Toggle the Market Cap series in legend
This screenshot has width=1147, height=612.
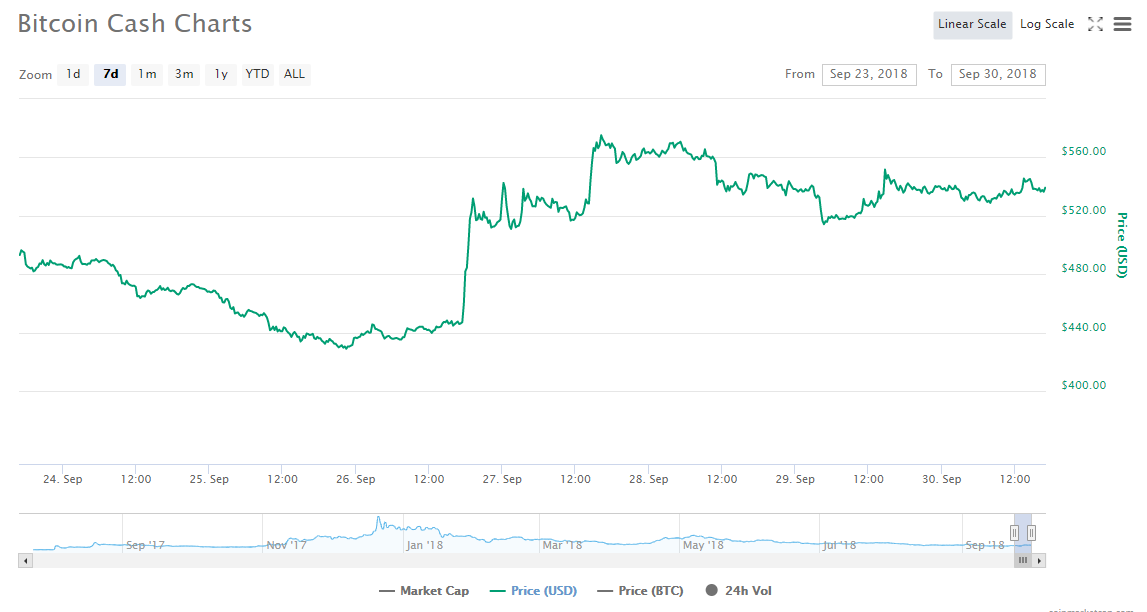pos(424,591)
